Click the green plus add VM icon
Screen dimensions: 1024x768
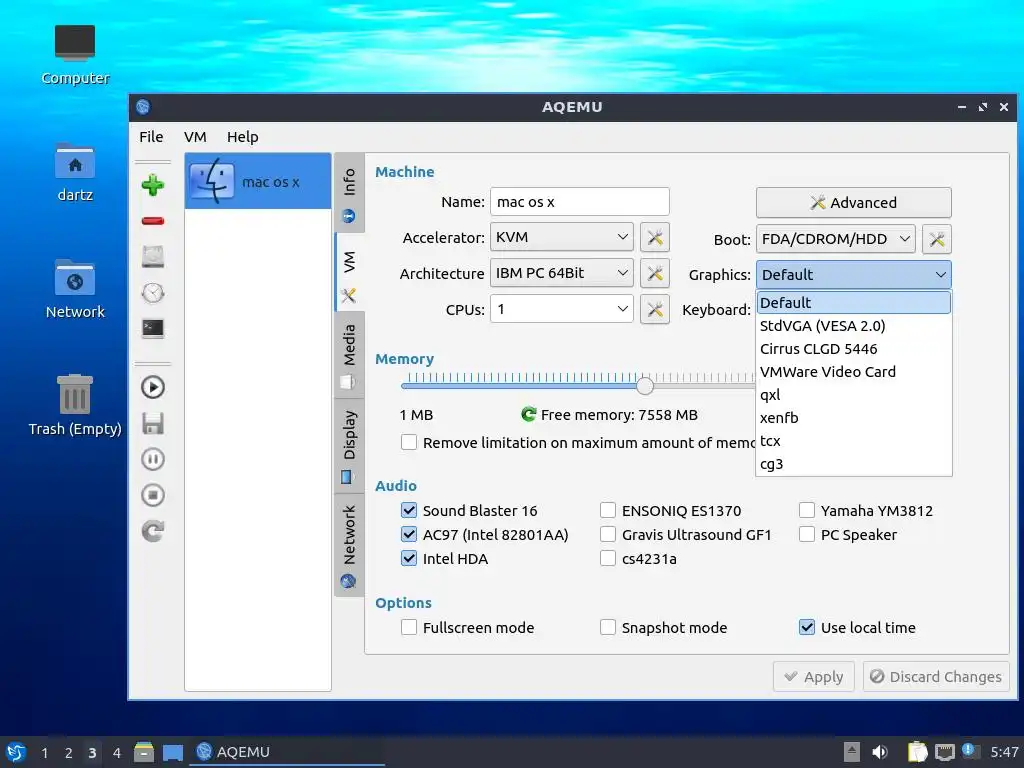(x=153, y=185)
